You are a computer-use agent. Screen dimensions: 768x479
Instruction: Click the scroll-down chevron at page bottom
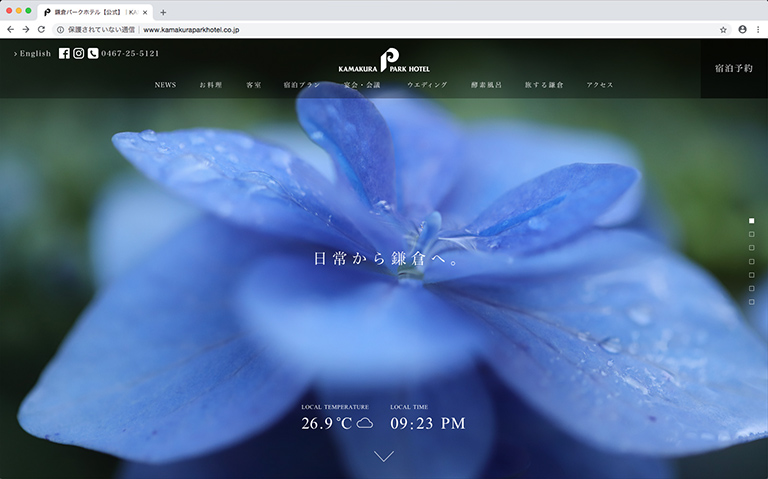[x=384, y=456]
